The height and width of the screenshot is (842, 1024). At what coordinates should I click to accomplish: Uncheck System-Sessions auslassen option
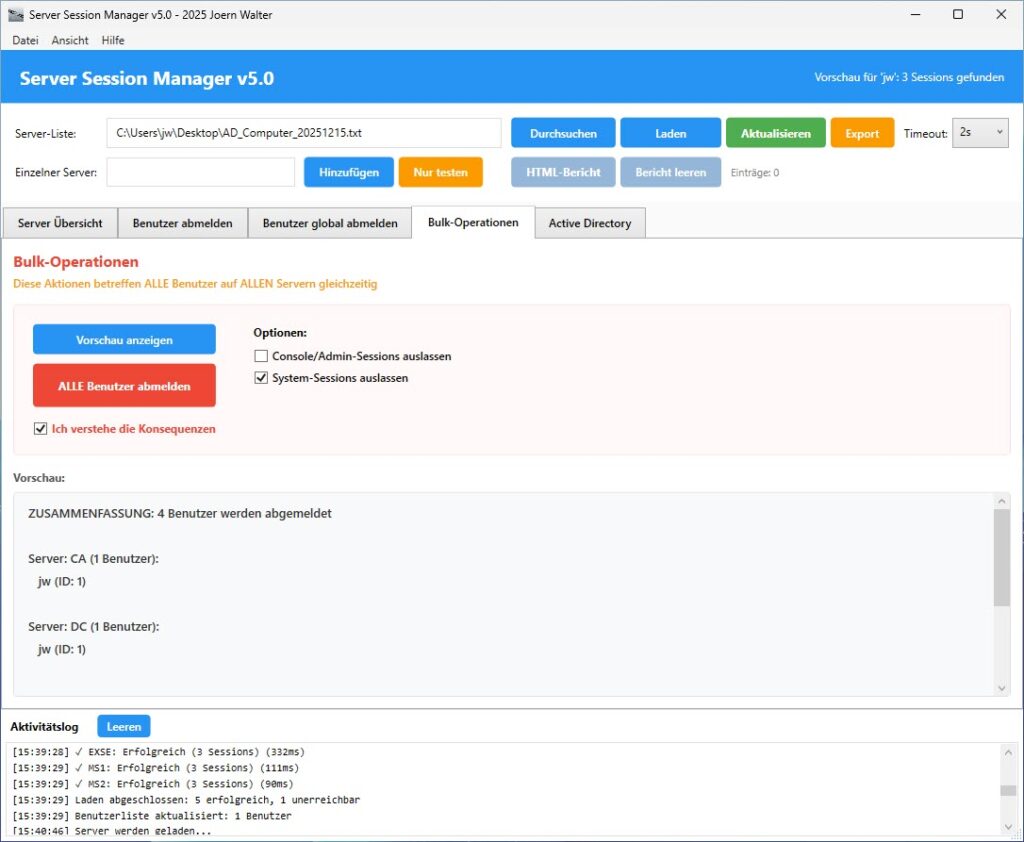(x=261, y=378)
